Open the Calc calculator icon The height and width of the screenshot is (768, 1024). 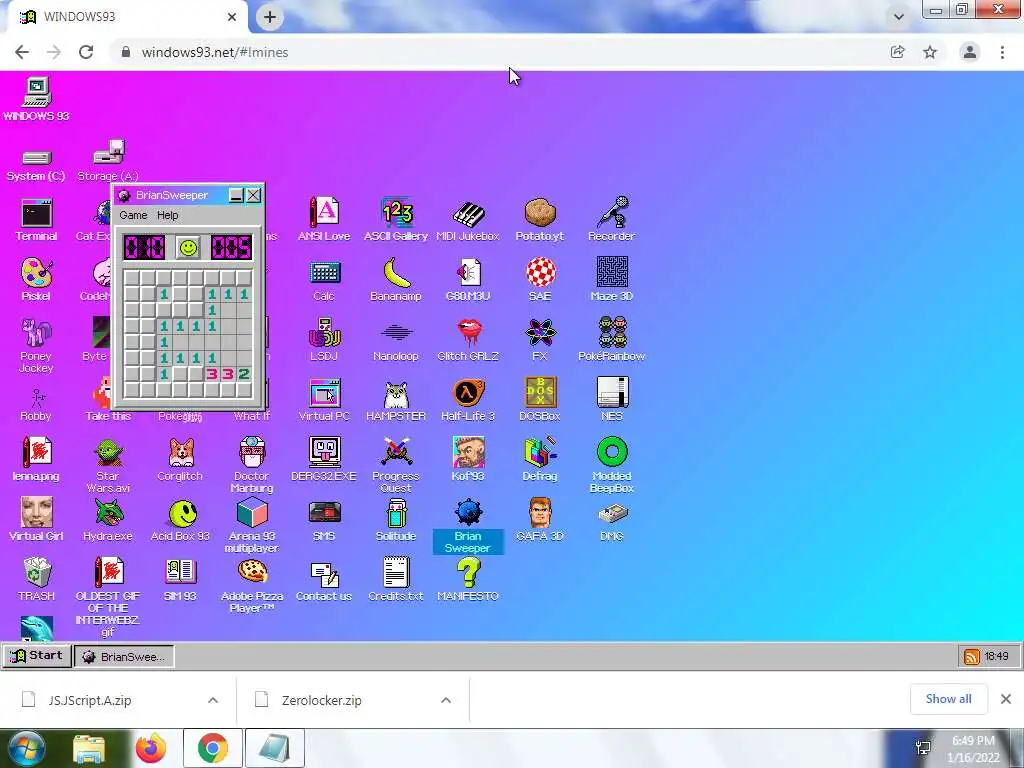325,272
